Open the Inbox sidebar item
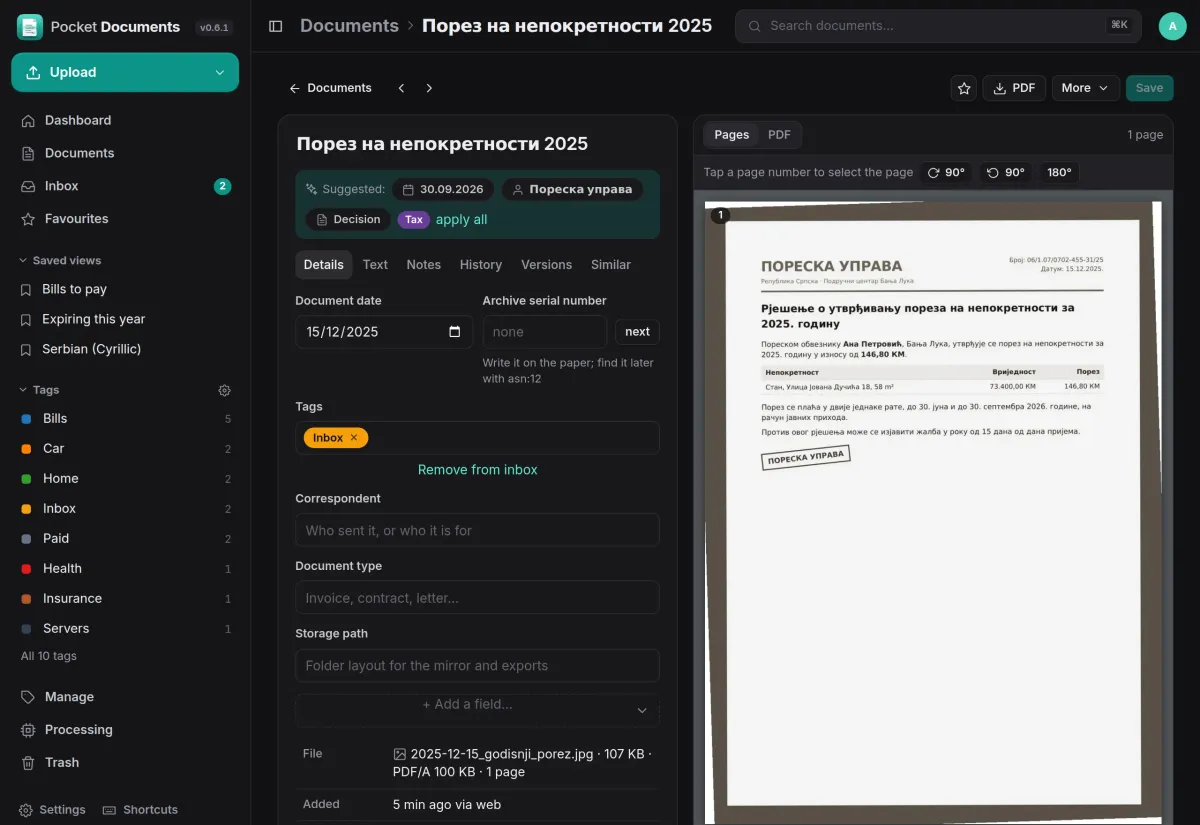1200x825 pixels. [125, 186]
